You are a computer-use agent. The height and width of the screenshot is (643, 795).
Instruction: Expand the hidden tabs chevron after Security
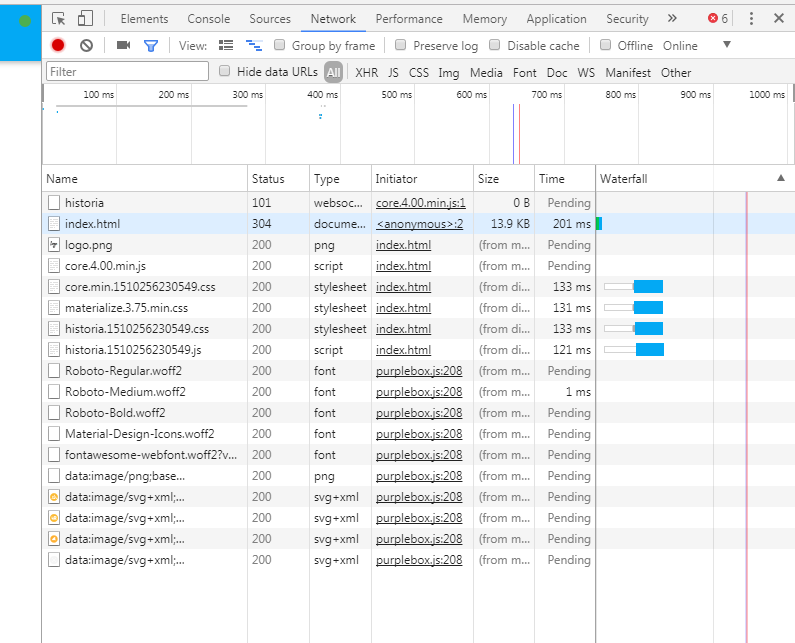(x=671, y=18)
